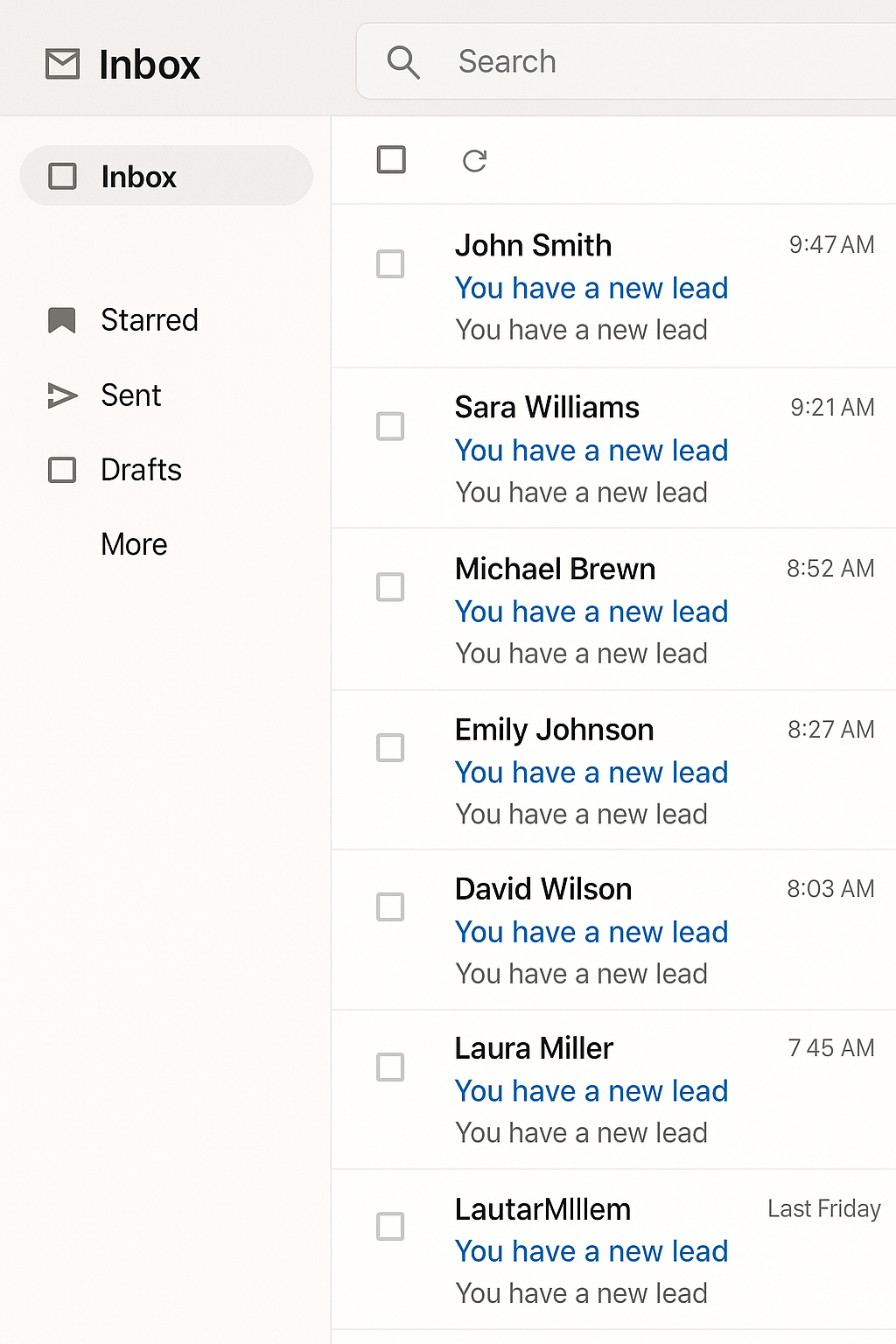Expand the More section in sidebar
896x1344 pixels.
(x=134, y=544)
